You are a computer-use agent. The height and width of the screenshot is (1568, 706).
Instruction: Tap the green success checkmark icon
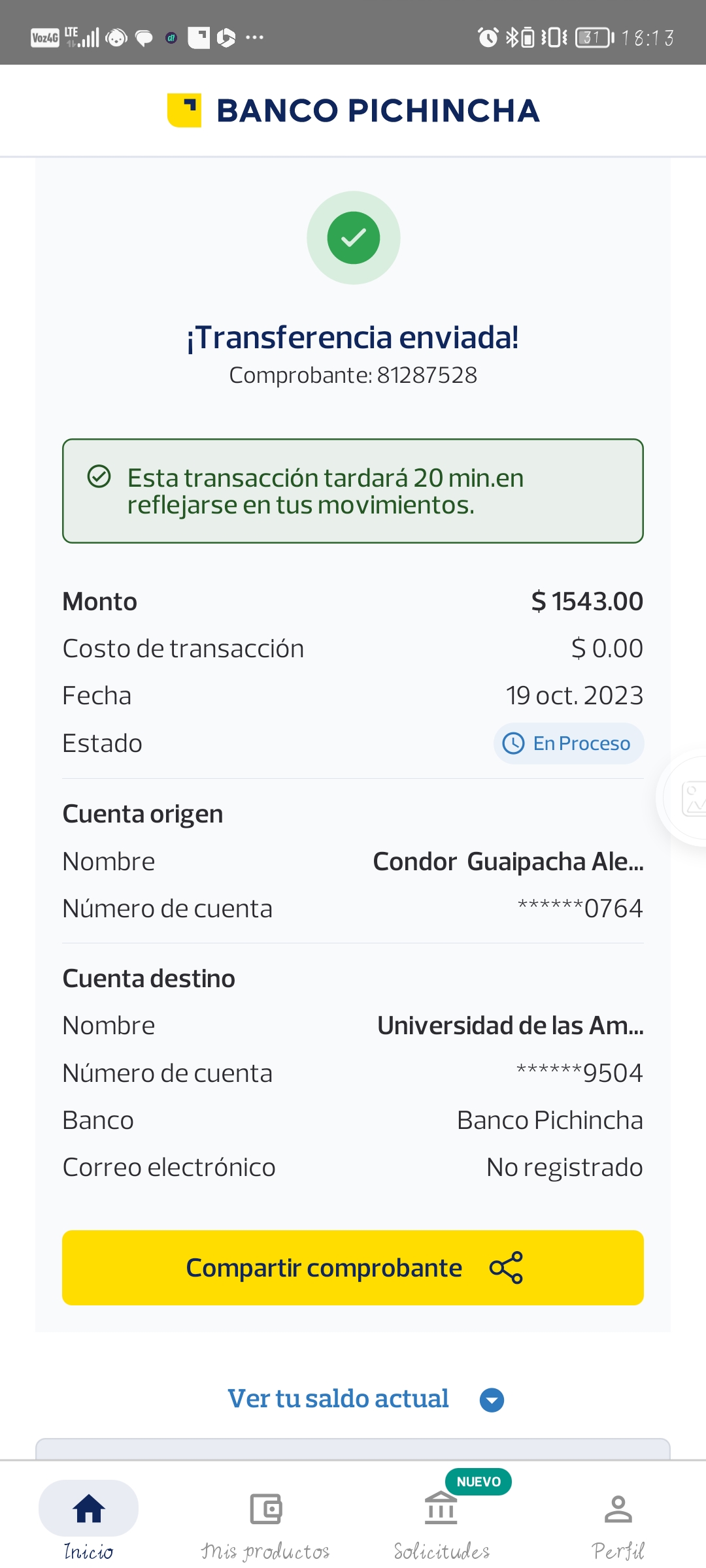tap(353, 238)
